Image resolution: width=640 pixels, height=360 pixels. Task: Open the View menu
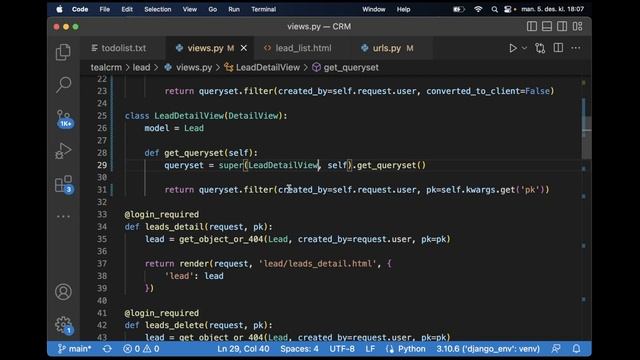(x=189, y=9)
